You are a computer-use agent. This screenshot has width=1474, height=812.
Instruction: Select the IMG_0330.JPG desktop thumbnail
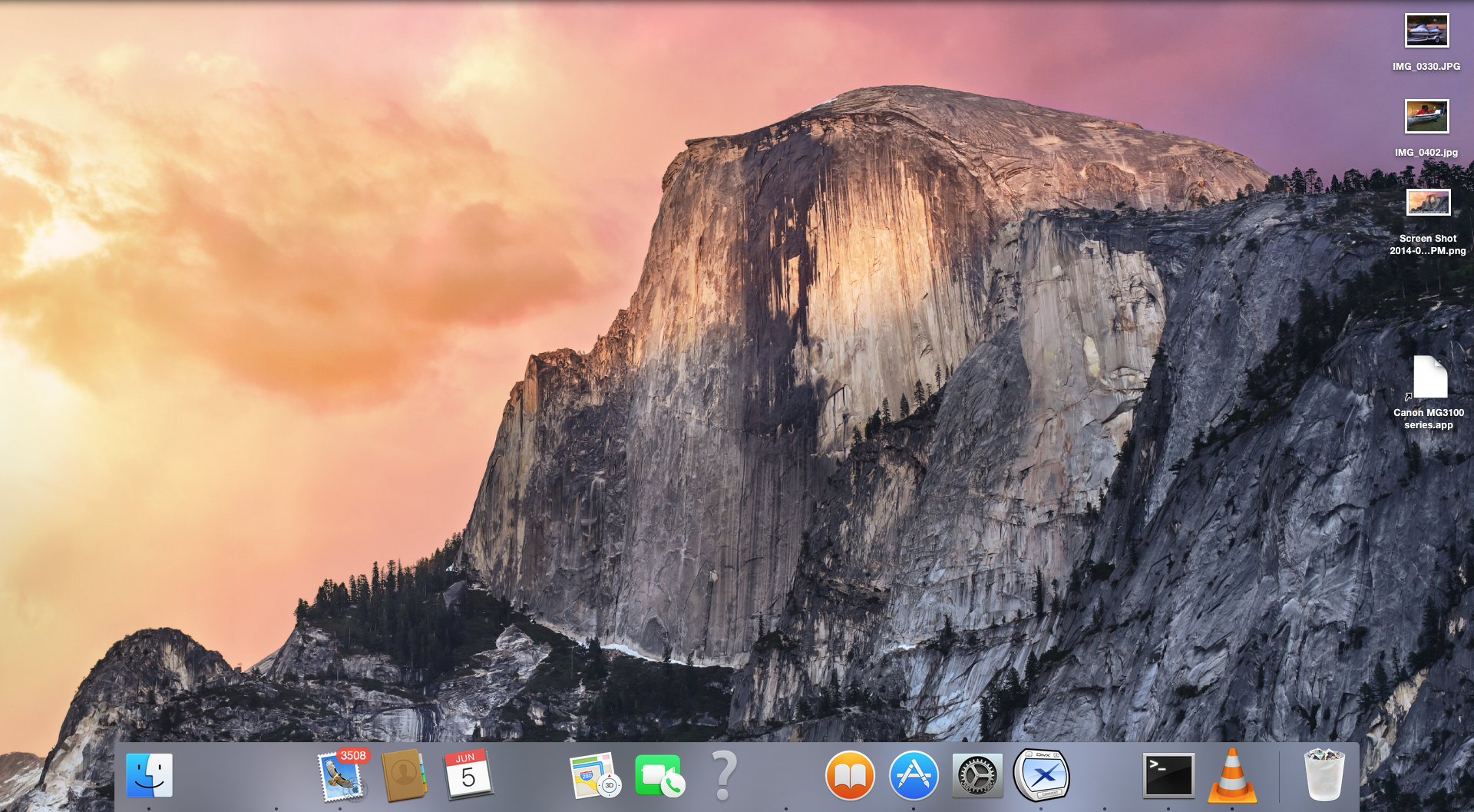(x=1427, y=31)
